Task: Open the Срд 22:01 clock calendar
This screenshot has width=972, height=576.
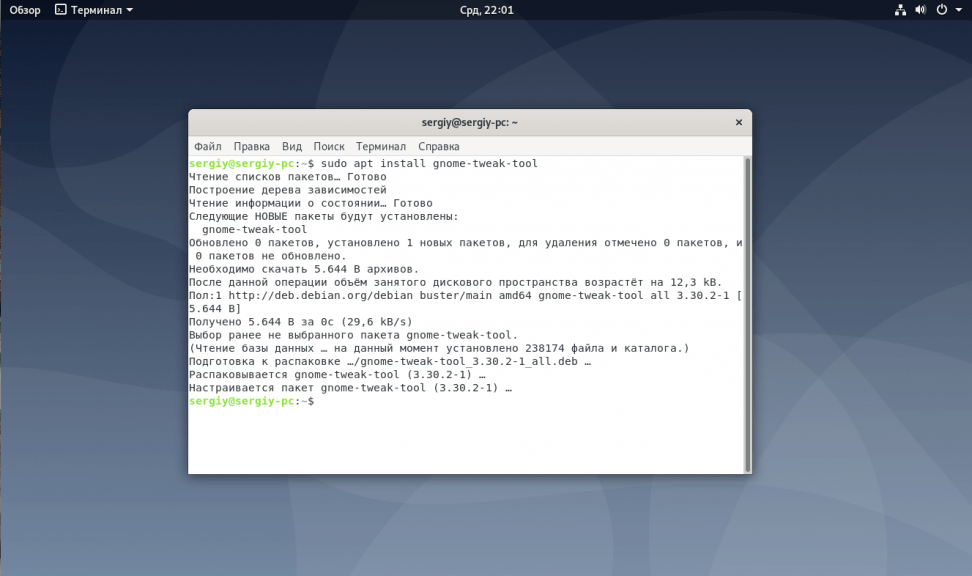Action: [486, 10]
